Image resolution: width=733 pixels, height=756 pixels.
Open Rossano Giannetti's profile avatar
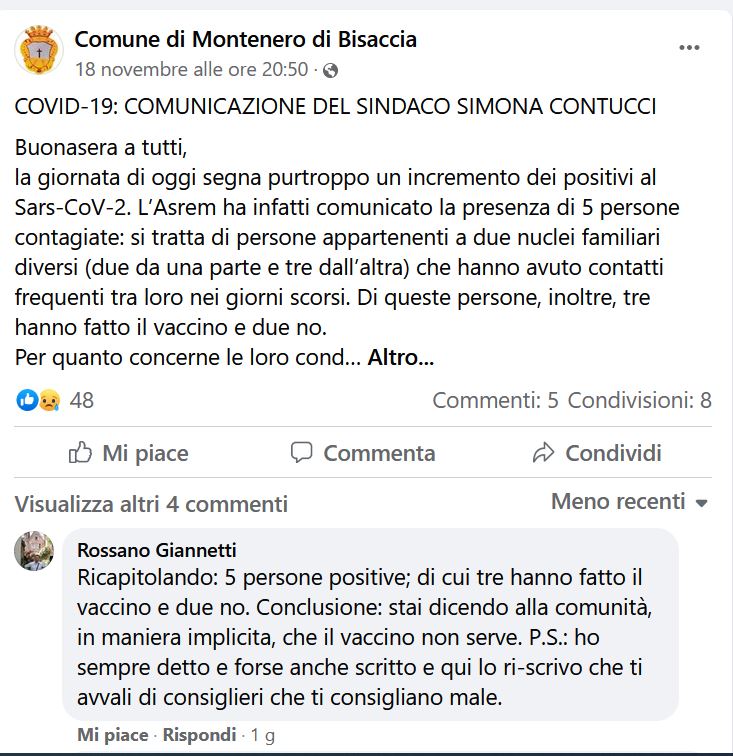34,551
